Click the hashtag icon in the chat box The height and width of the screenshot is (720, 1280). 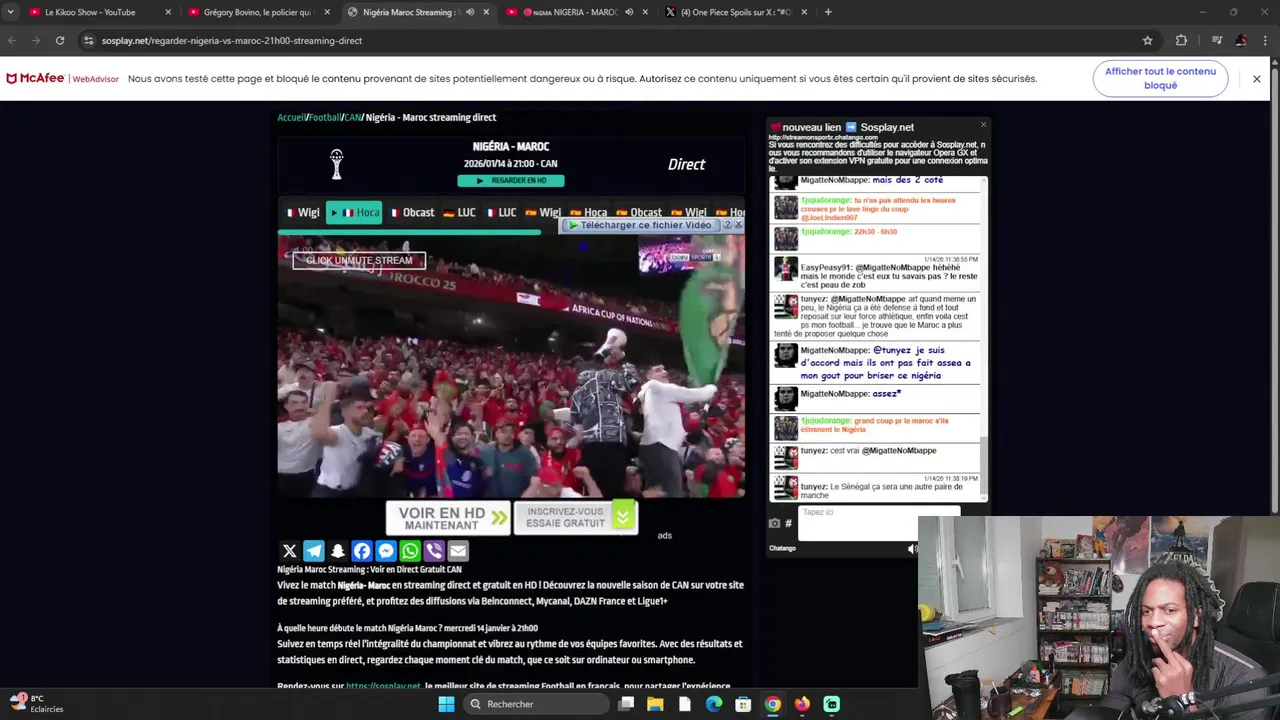point(788,523)
